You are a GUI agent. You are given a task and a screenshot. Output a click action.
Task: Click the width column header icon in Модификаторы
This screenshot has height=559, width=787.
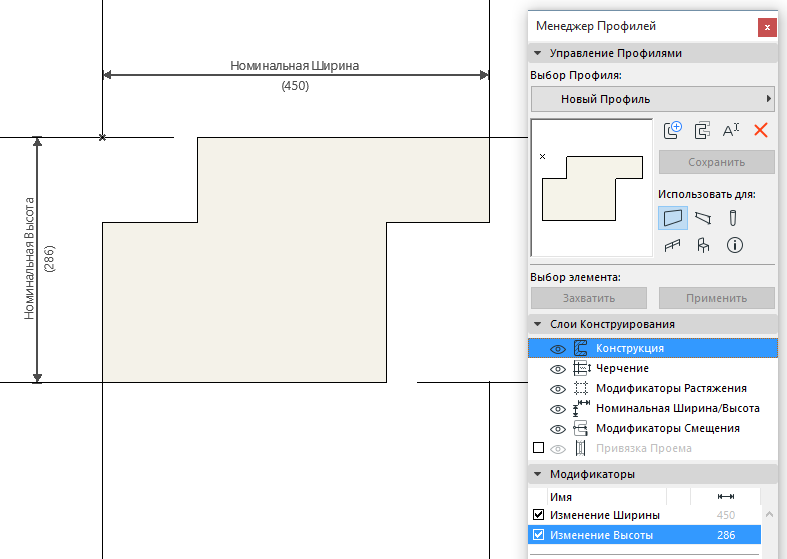click(726, 497)
